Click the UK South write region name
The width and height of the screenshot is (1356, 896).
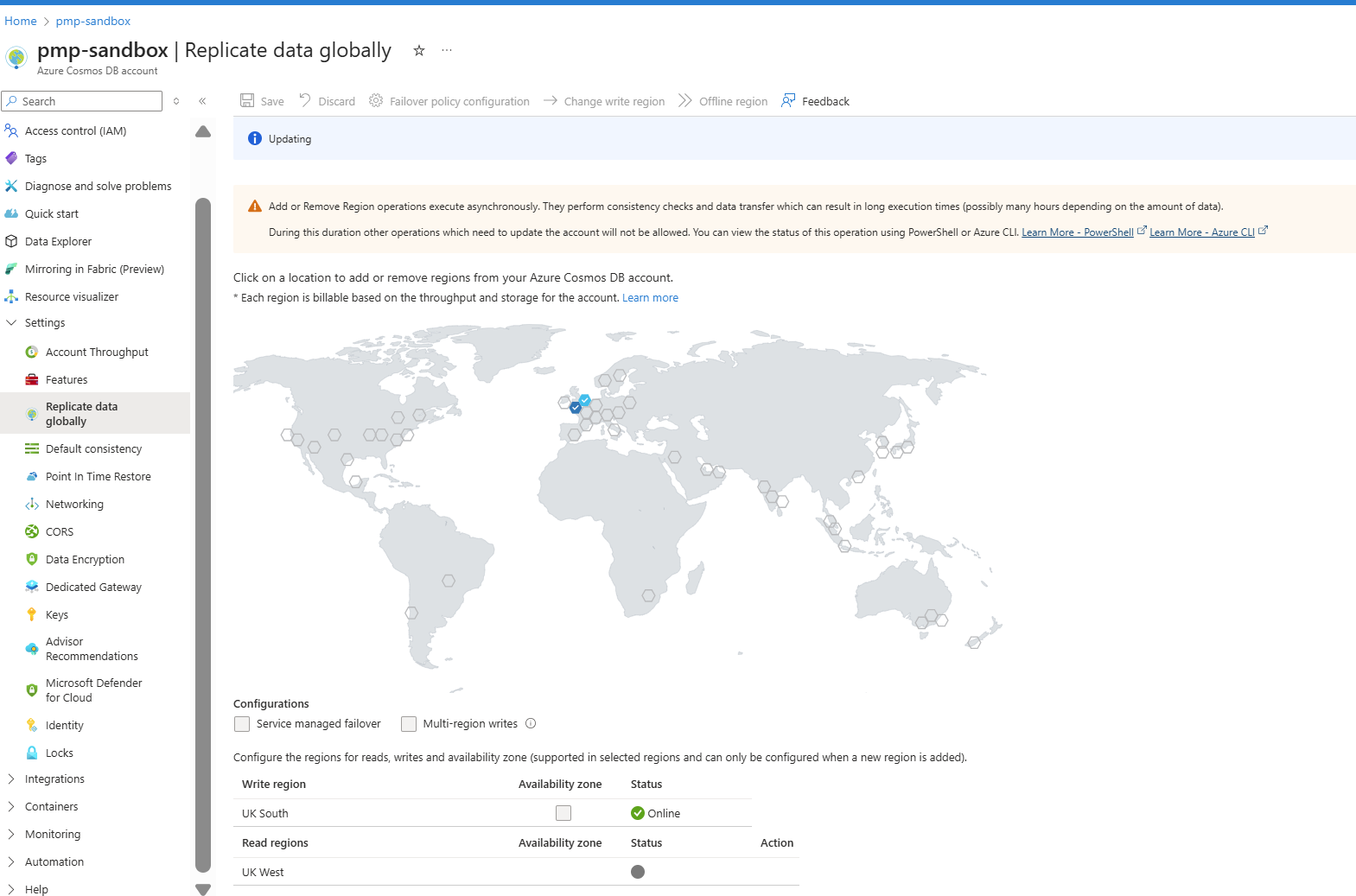tap(265, 813)
